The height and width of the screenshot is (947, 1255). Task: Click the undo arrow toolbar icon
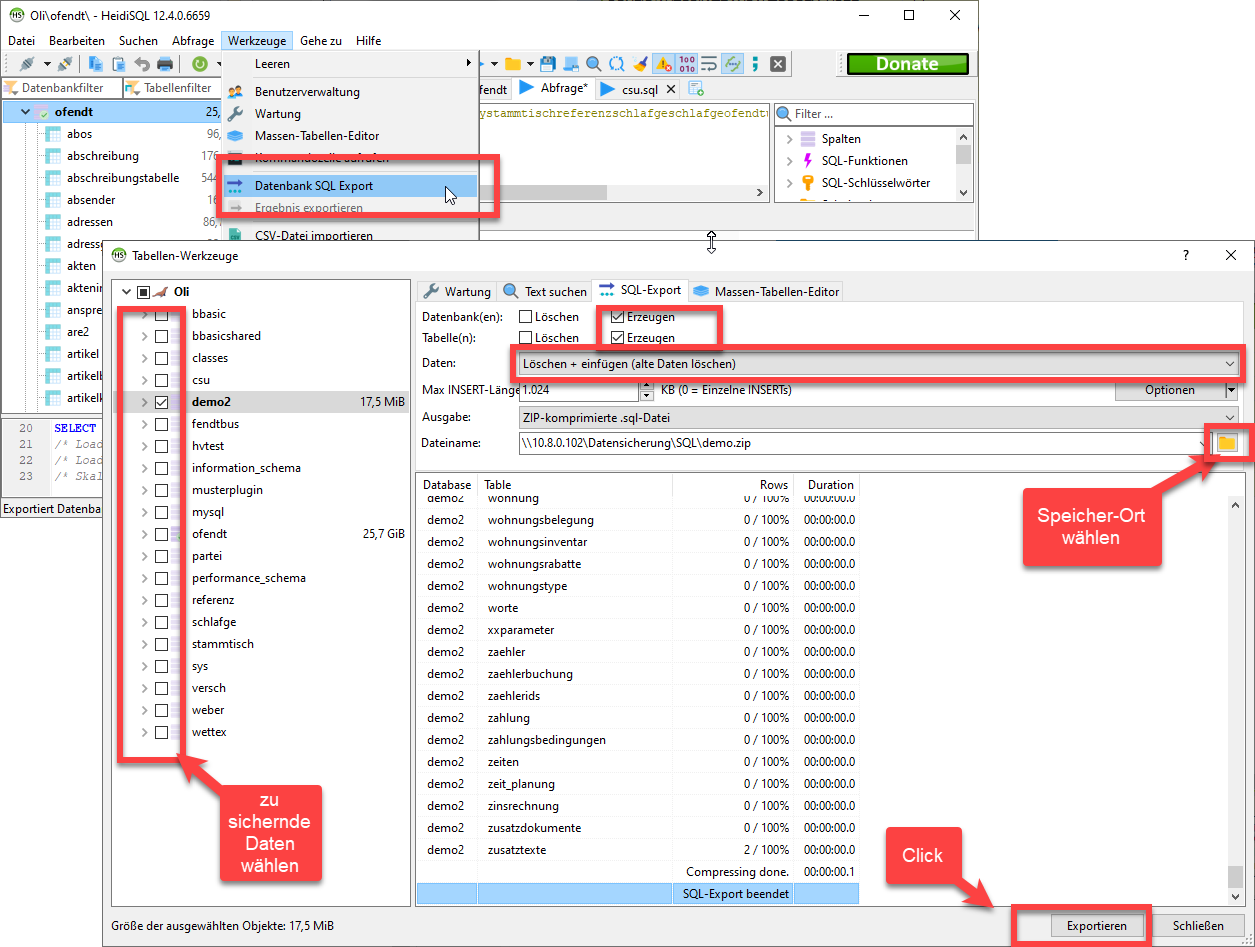(x=142, y=64)
